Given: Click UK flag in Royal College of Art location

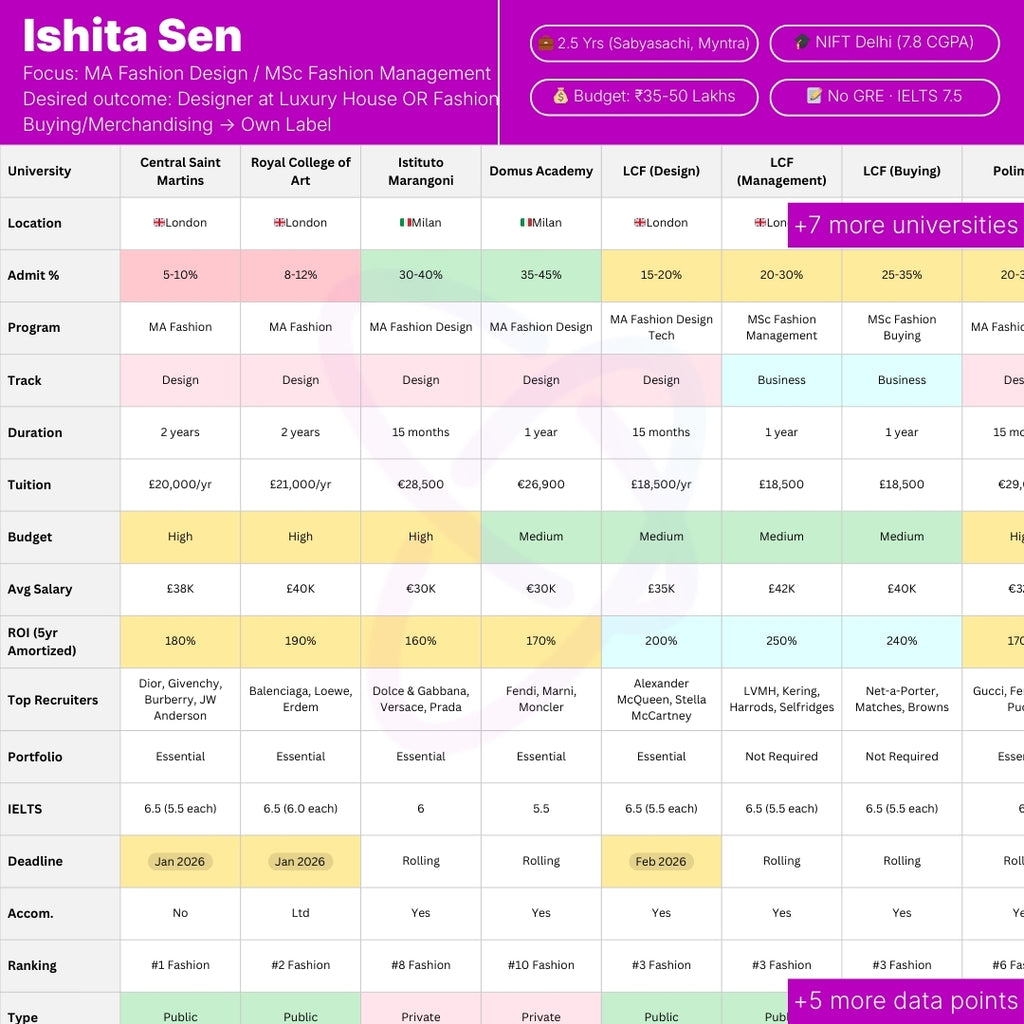Looking at the screenshot, I should coord(279,223).
